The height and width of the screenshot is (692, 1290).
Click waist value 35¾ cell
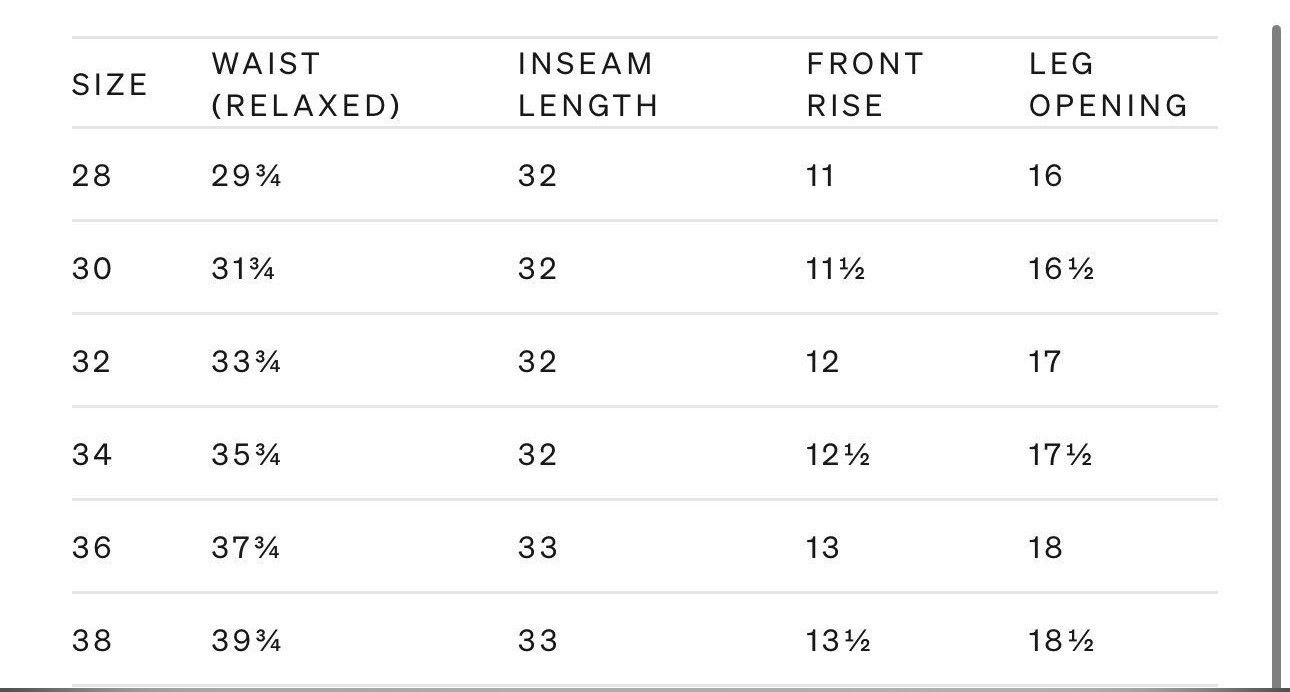pos(246,455)
